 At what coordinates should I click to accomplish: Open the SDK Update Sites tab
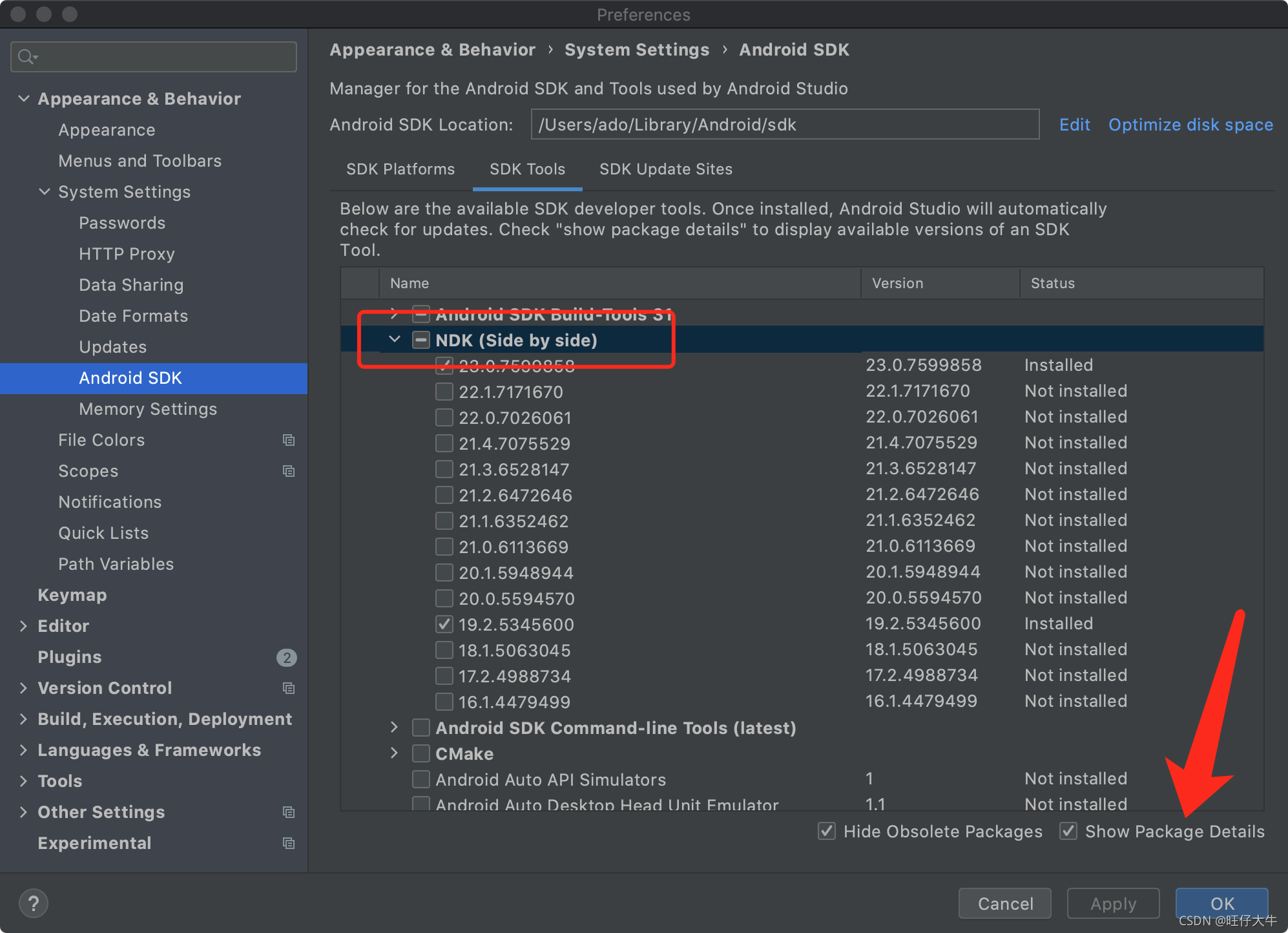coord(665,169)
